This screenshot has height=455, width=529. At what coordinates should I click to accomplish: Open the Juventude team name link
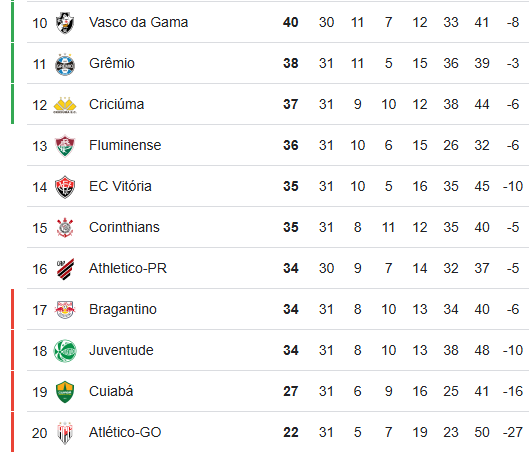pyautogui.click(x=121, y=350)
